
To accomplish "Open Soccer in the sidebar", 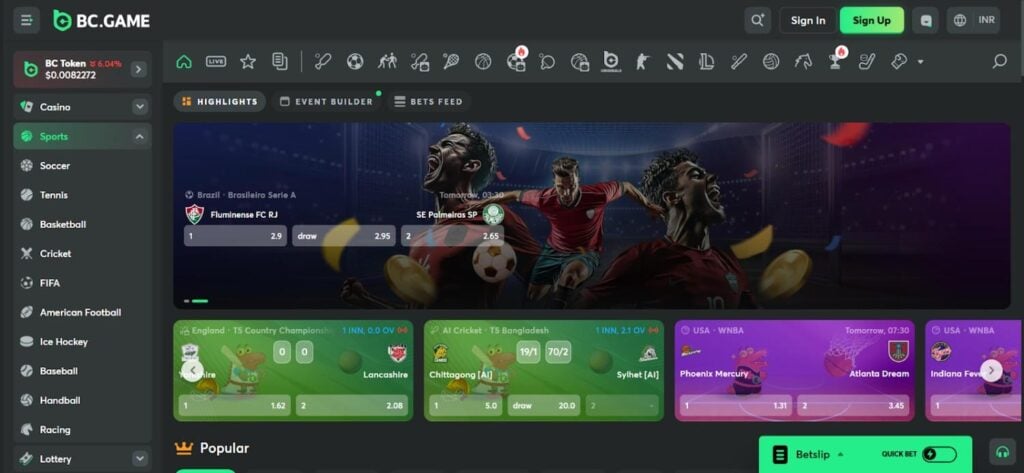I will pos(82,166).
